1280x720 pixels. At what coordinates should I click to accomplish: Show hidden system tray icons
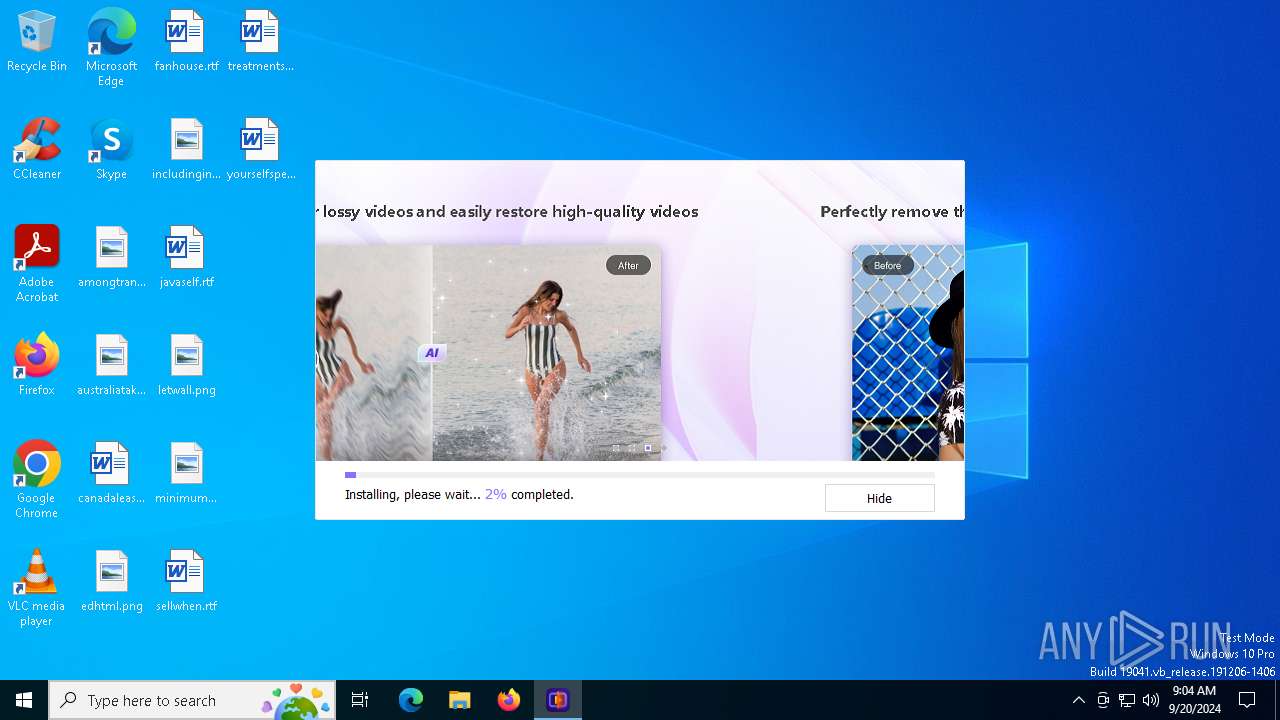1078,700
